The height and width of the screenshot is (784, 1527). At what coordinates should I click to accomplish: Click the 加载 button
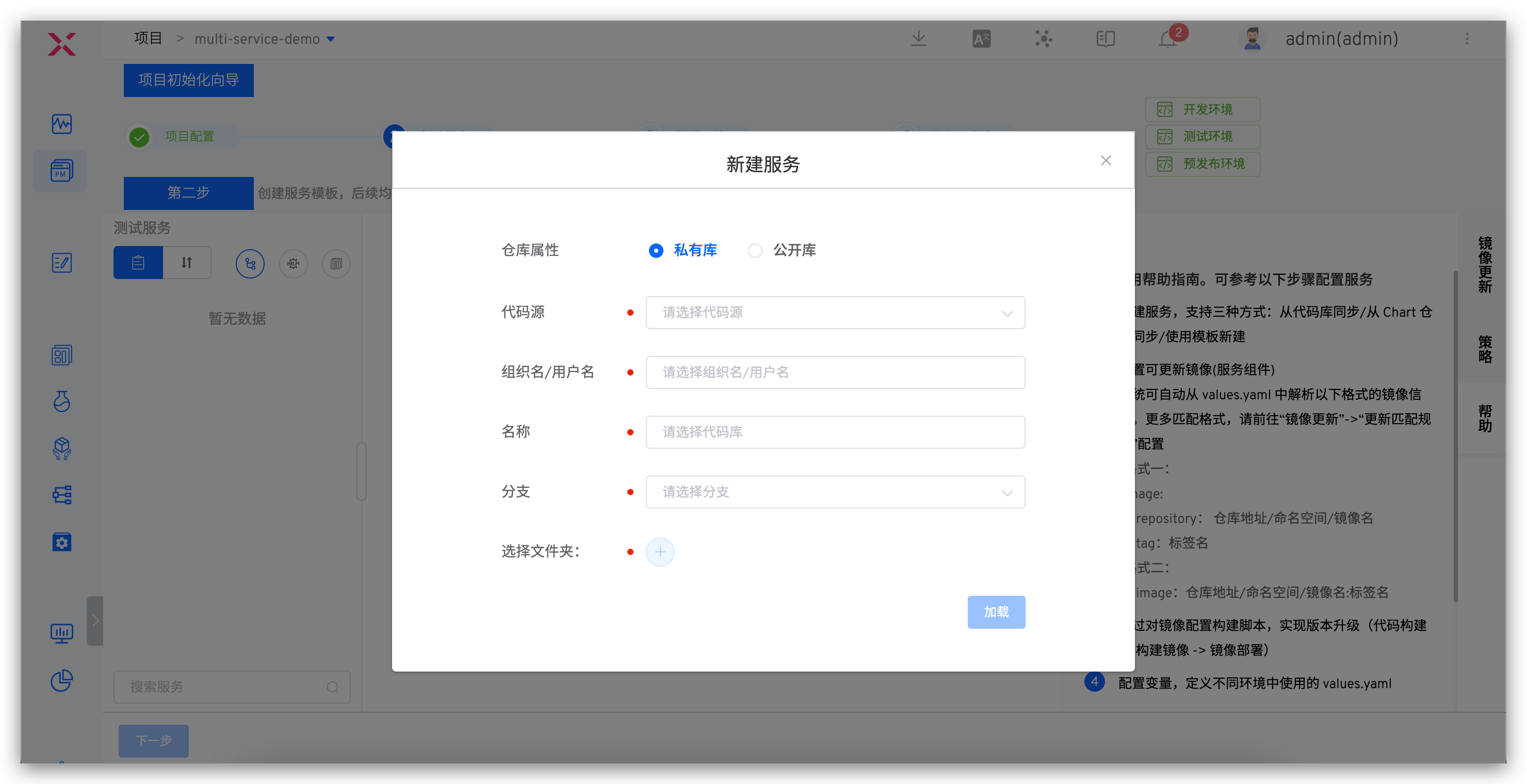coord(996,612)
